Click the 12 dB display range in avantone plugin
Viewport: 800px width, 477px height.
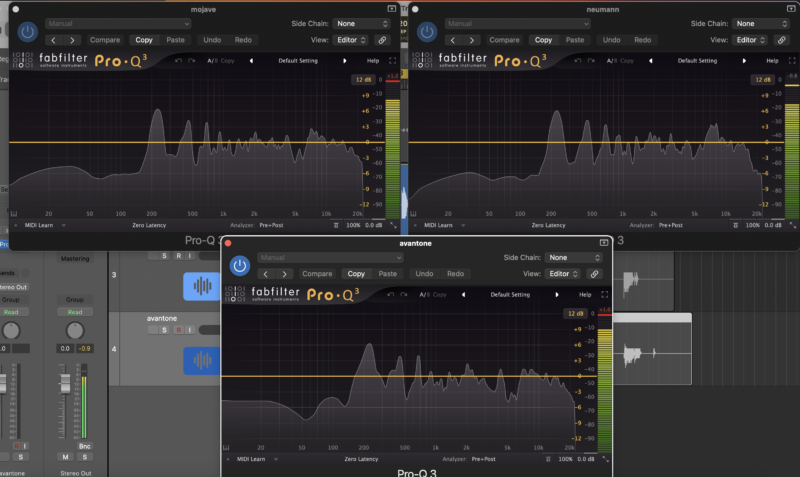[x=576, y=313]
